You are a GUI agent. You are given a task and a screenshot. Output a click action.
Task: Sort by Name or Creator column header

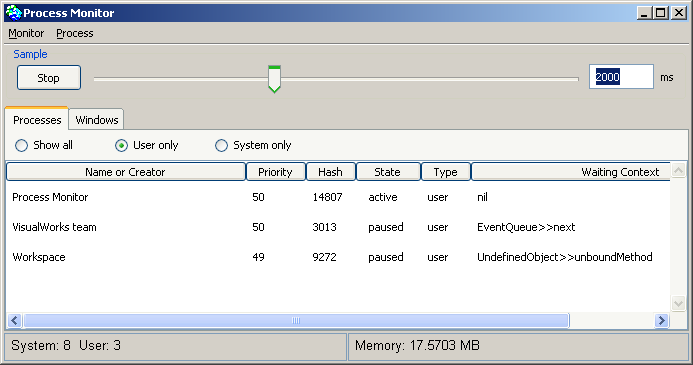click(x=126, y=172)
